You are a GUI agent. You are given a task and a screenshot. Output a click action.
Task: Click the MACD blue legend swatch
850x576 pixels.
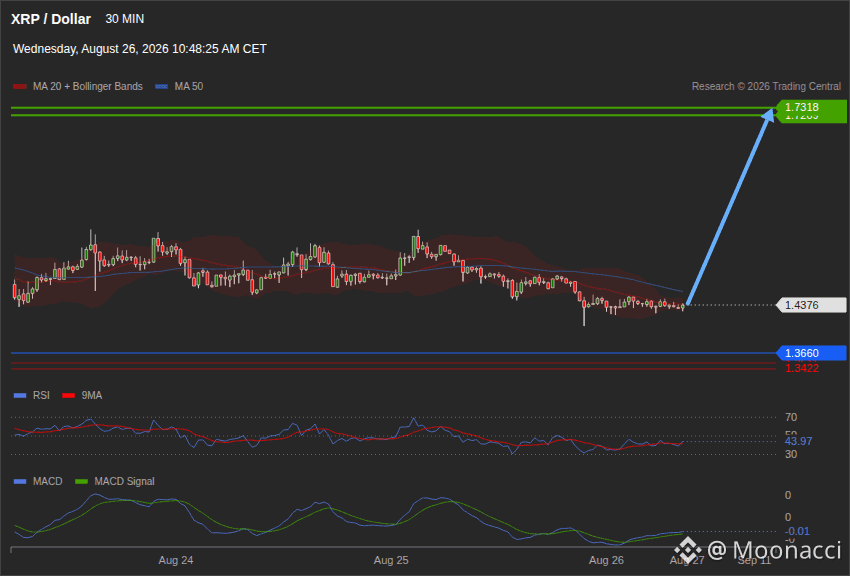click(x=20, y=482)
